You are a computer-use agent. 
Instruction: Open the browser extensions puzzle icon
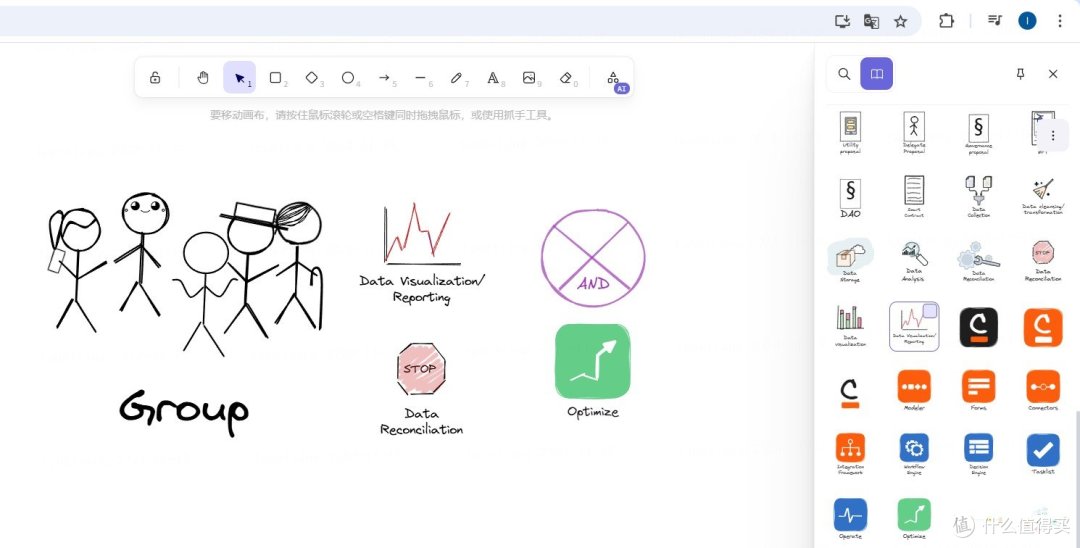(946, 21)
